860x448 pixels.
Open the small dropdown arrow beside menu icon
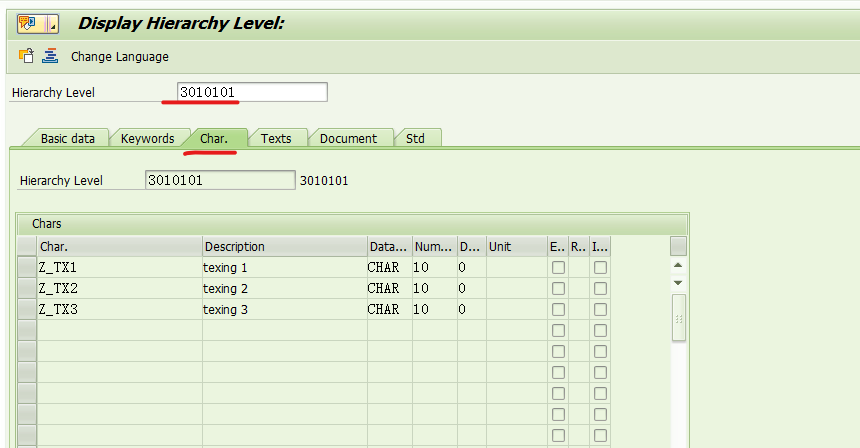53,24
